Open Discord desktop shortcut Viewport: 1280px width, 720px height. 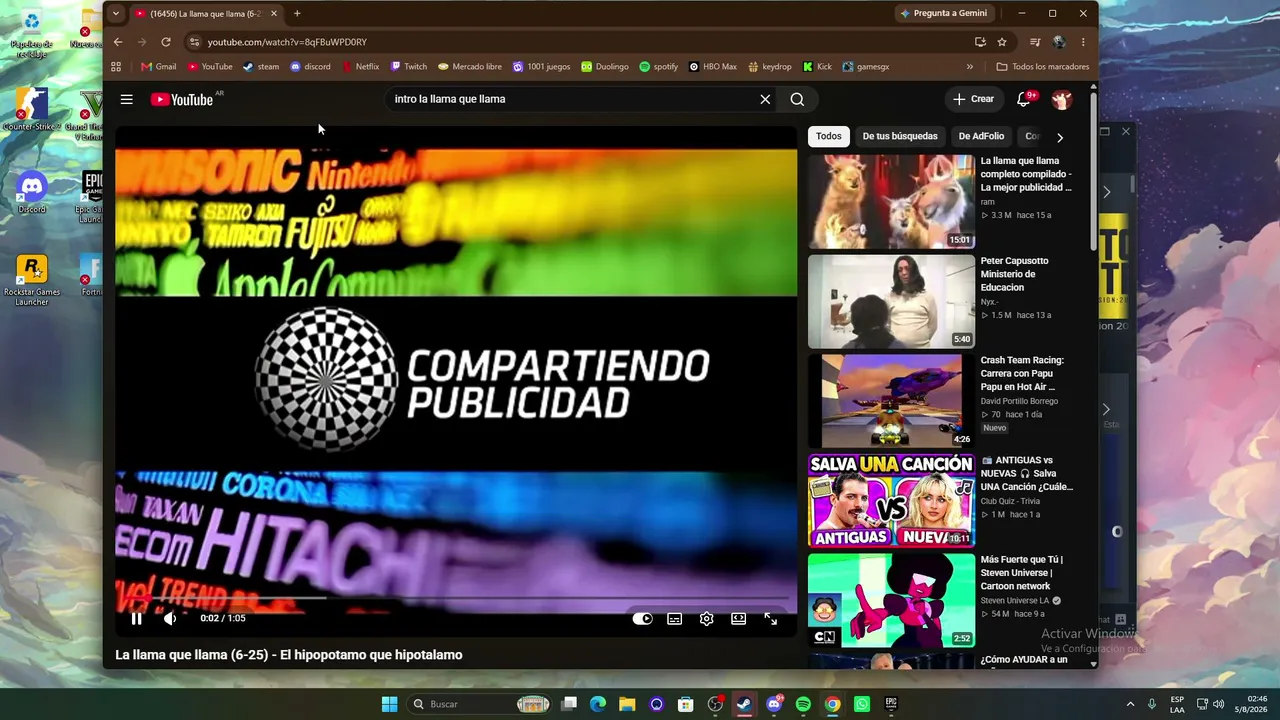coord(32,192)
